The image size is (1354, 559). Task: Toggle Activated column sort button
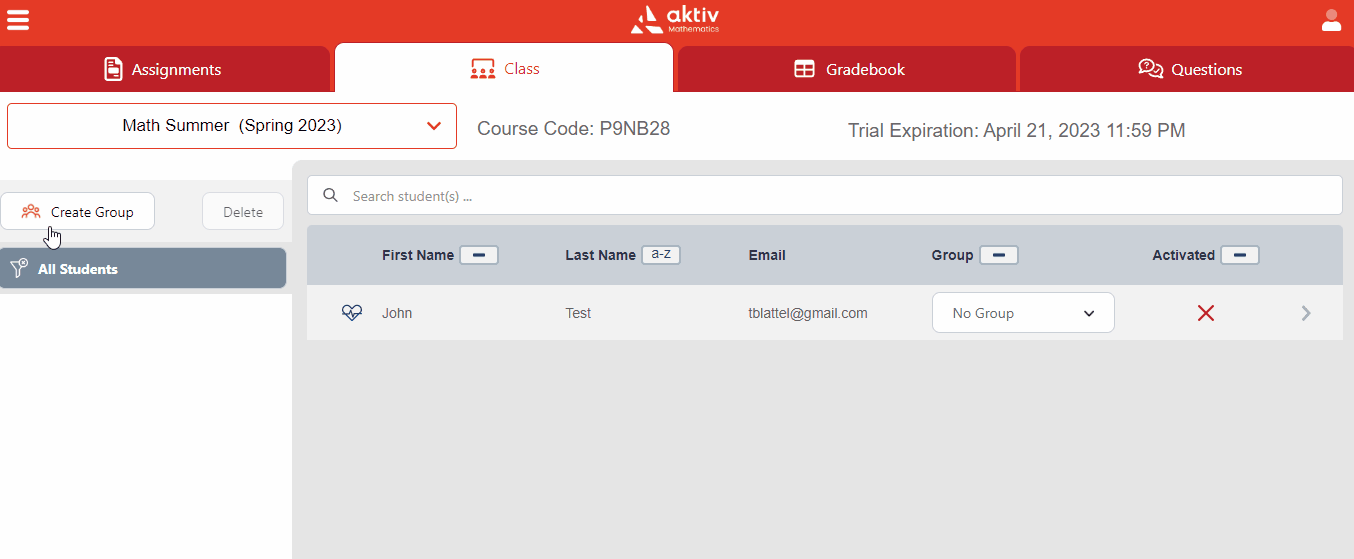[1240, 255]
